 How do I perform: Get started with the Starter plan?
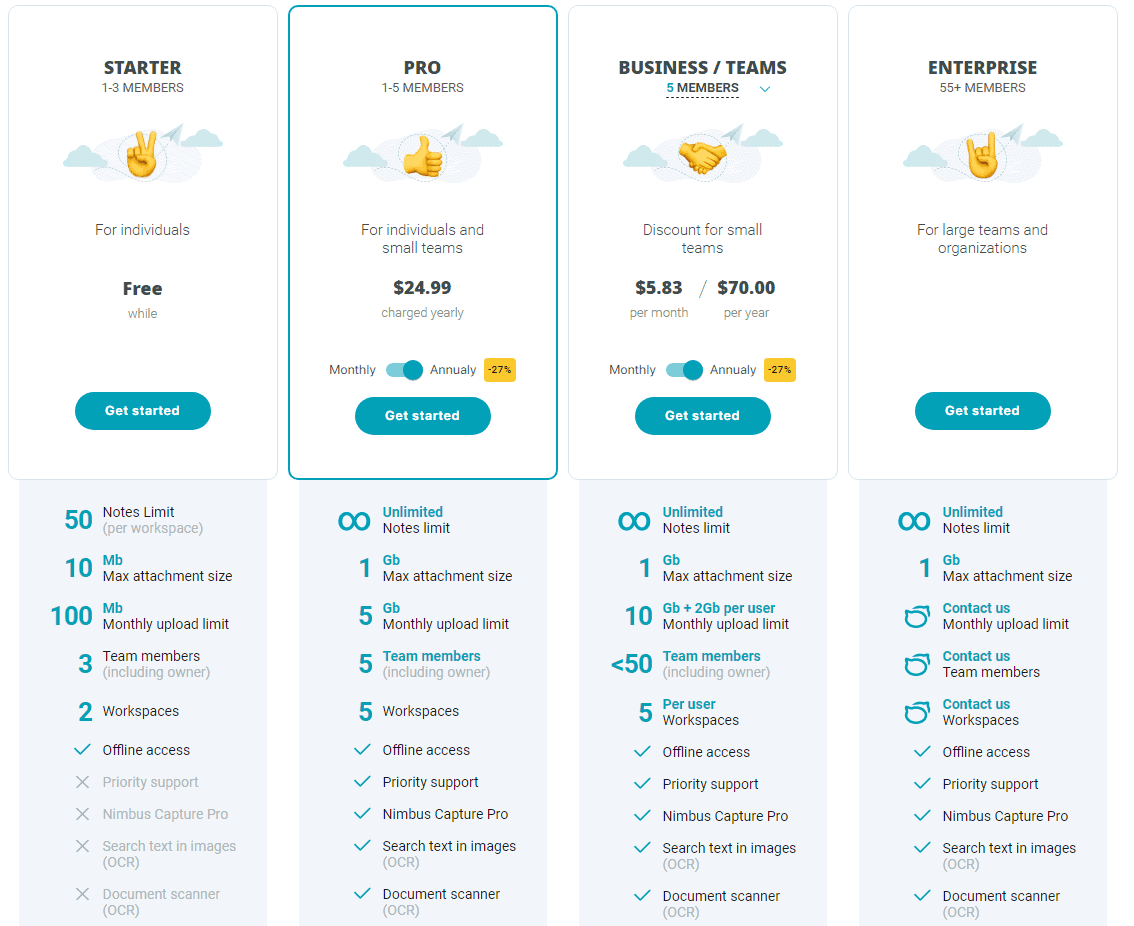pos(142,411)
